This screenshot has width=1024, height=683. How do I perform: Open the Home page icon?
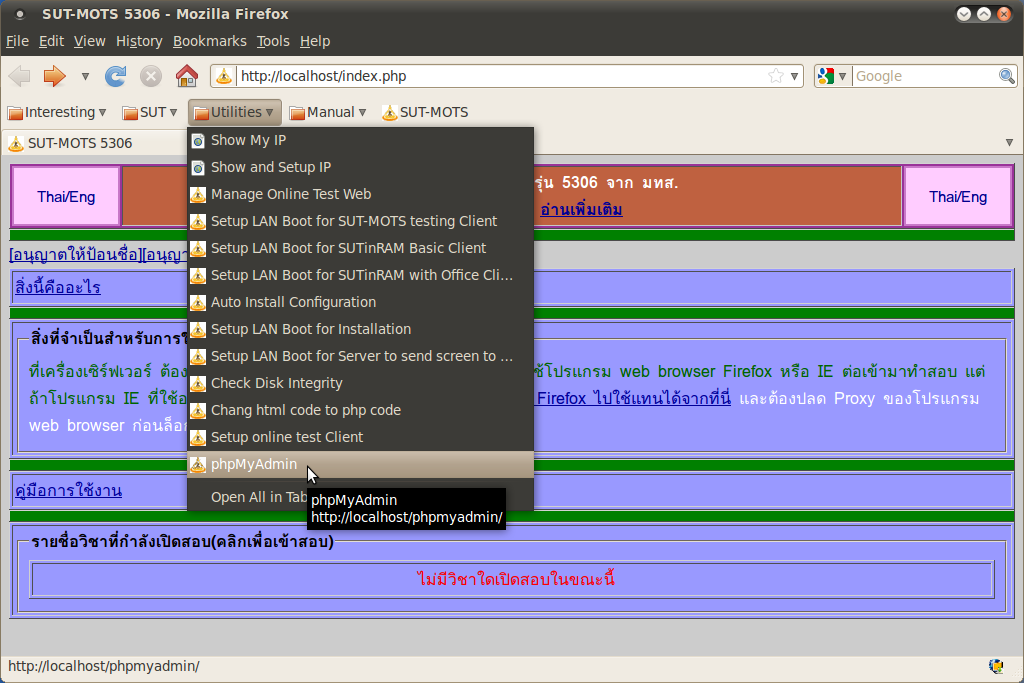(187, 76)
